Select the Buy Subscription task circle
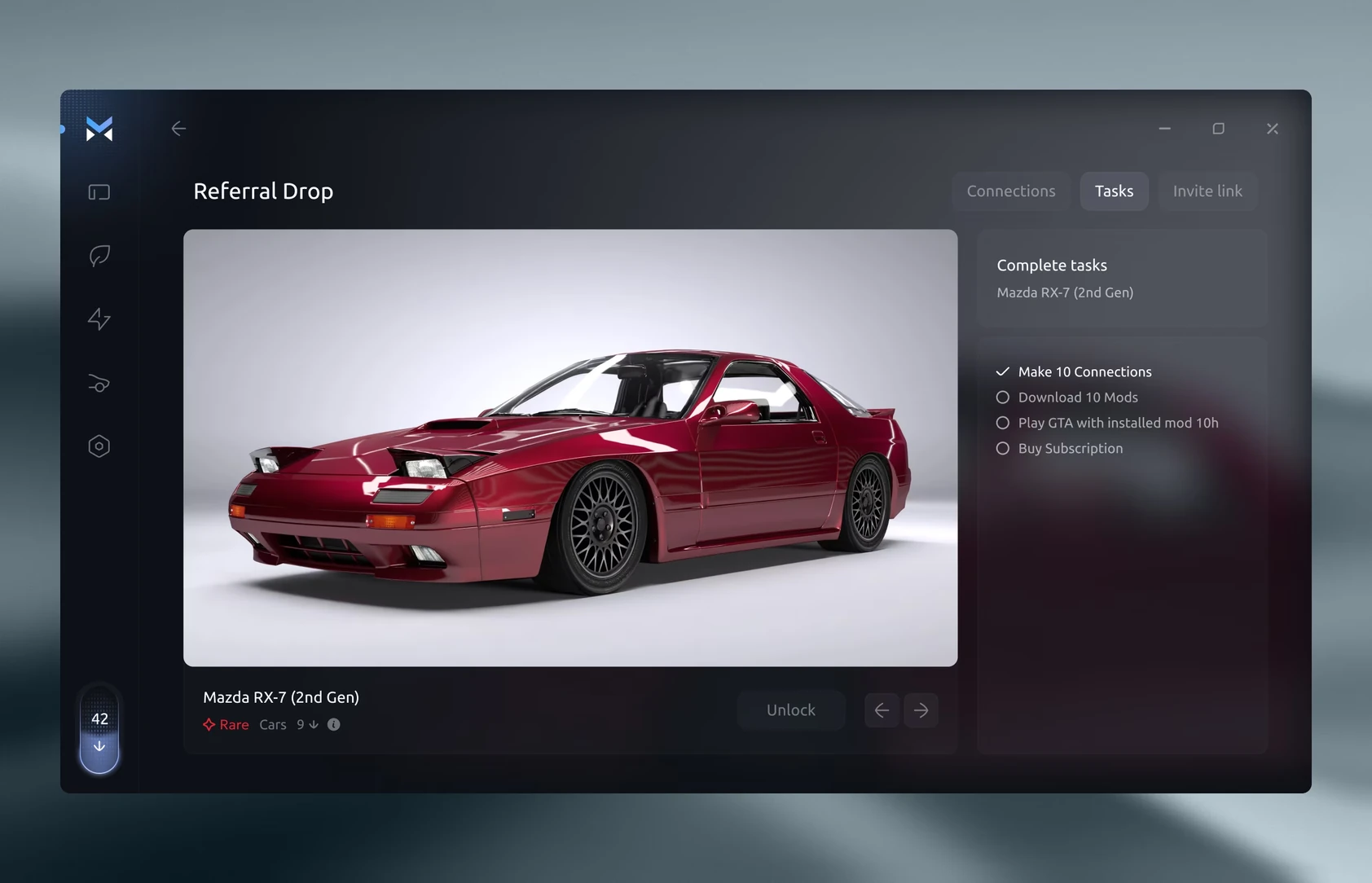 1003,448
